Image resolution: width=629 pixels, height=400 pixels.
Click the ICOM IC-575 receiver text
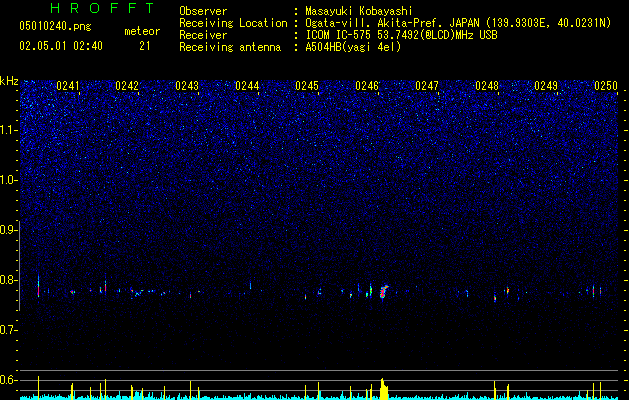[x=337, y=35]
